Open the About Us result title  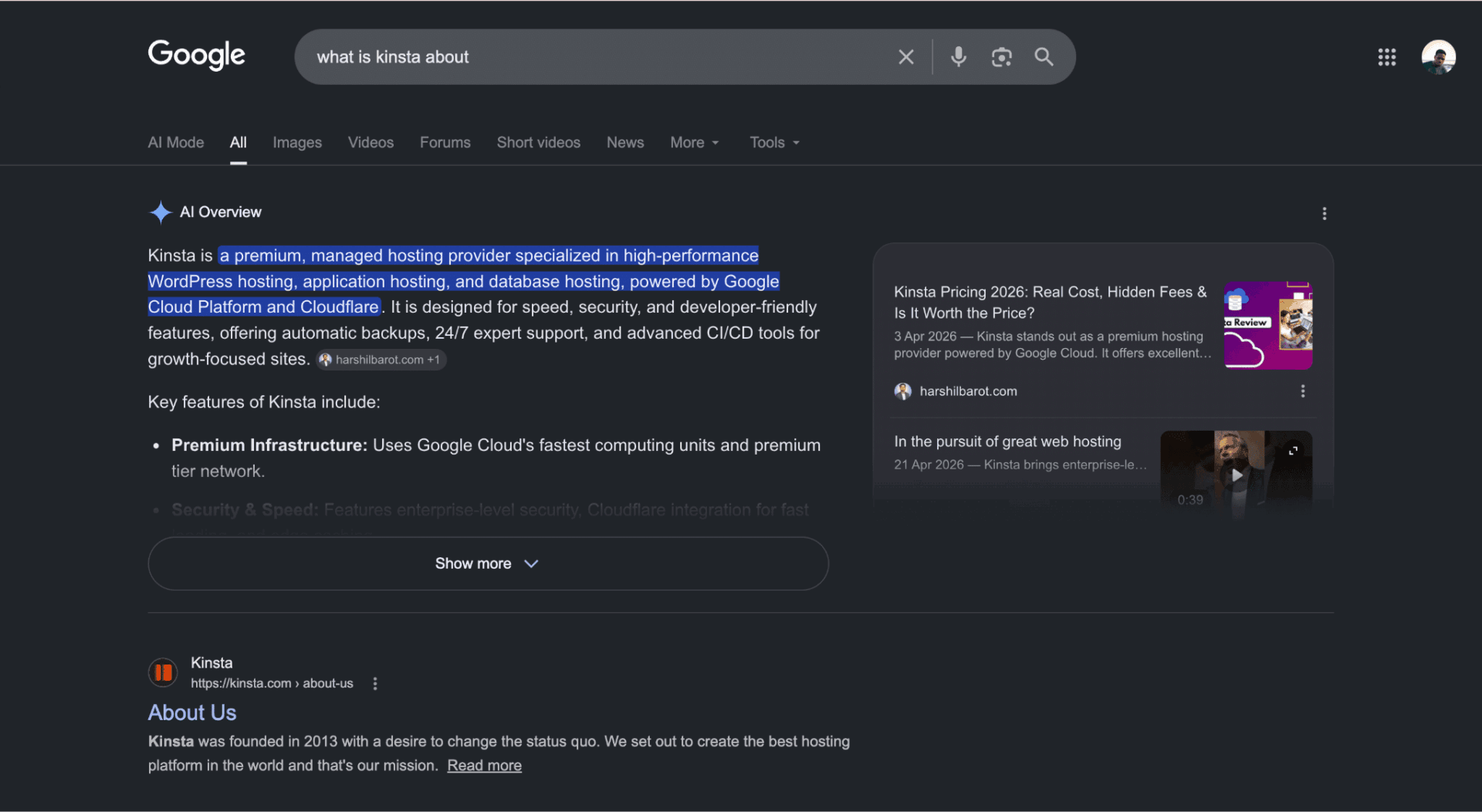coord(192,713)
